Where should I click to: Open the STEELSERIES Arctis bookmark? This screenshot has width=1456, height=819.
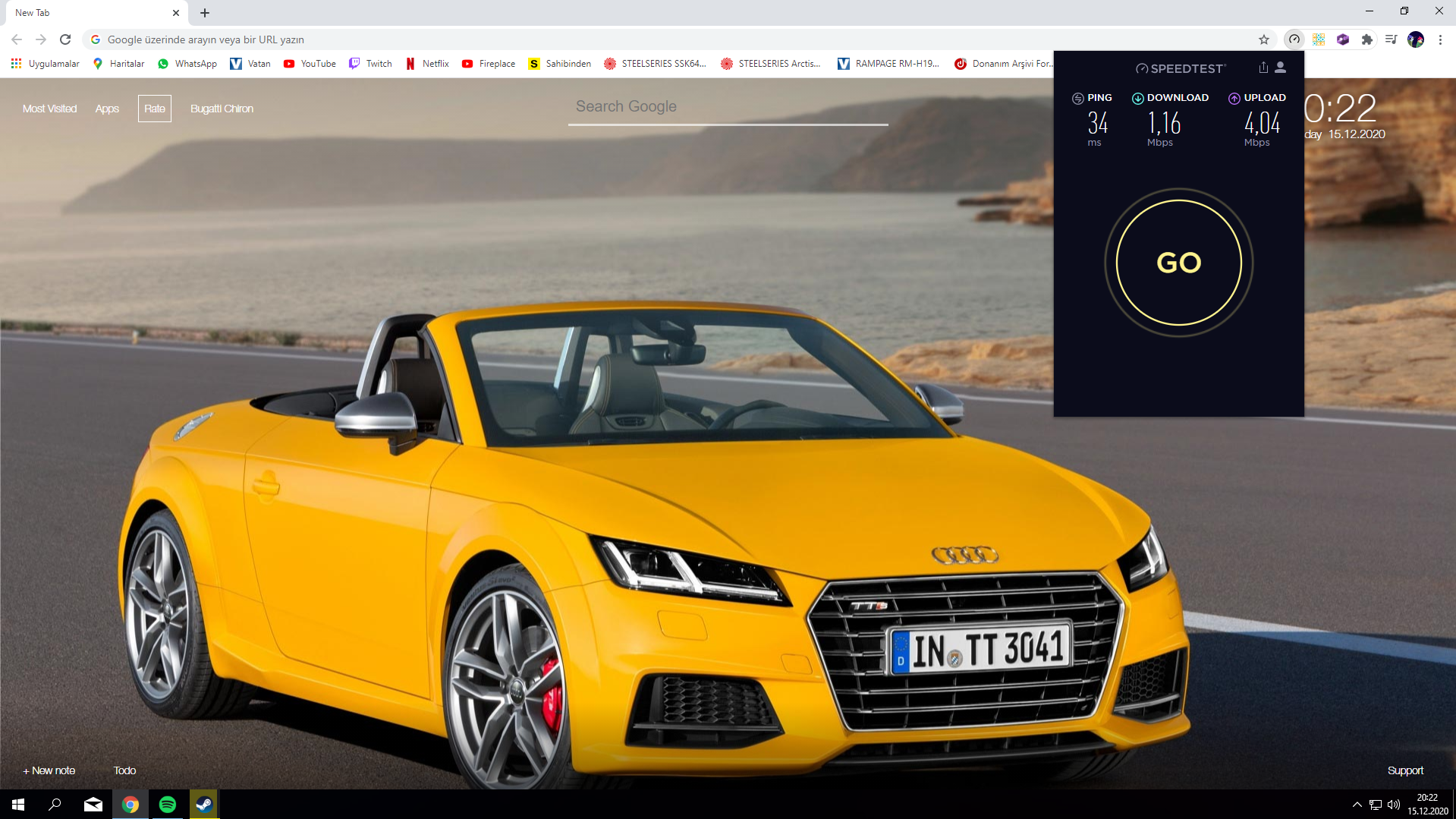pos(771,64)
